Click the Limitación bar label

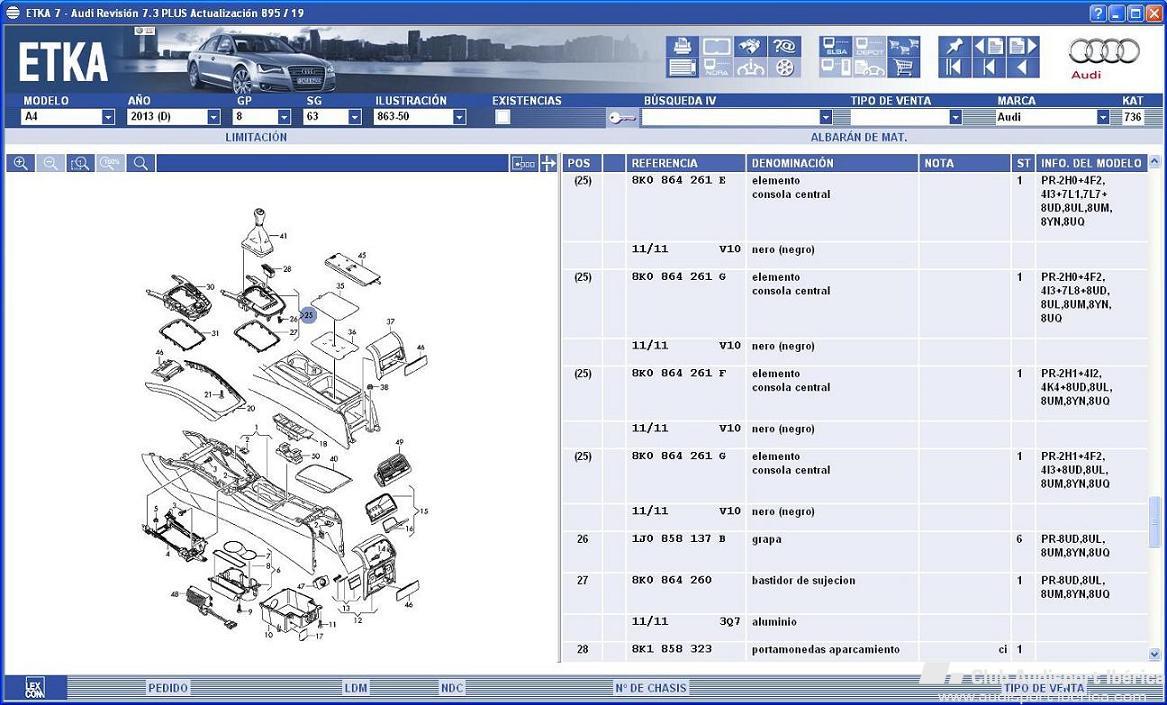coord(256,137)
